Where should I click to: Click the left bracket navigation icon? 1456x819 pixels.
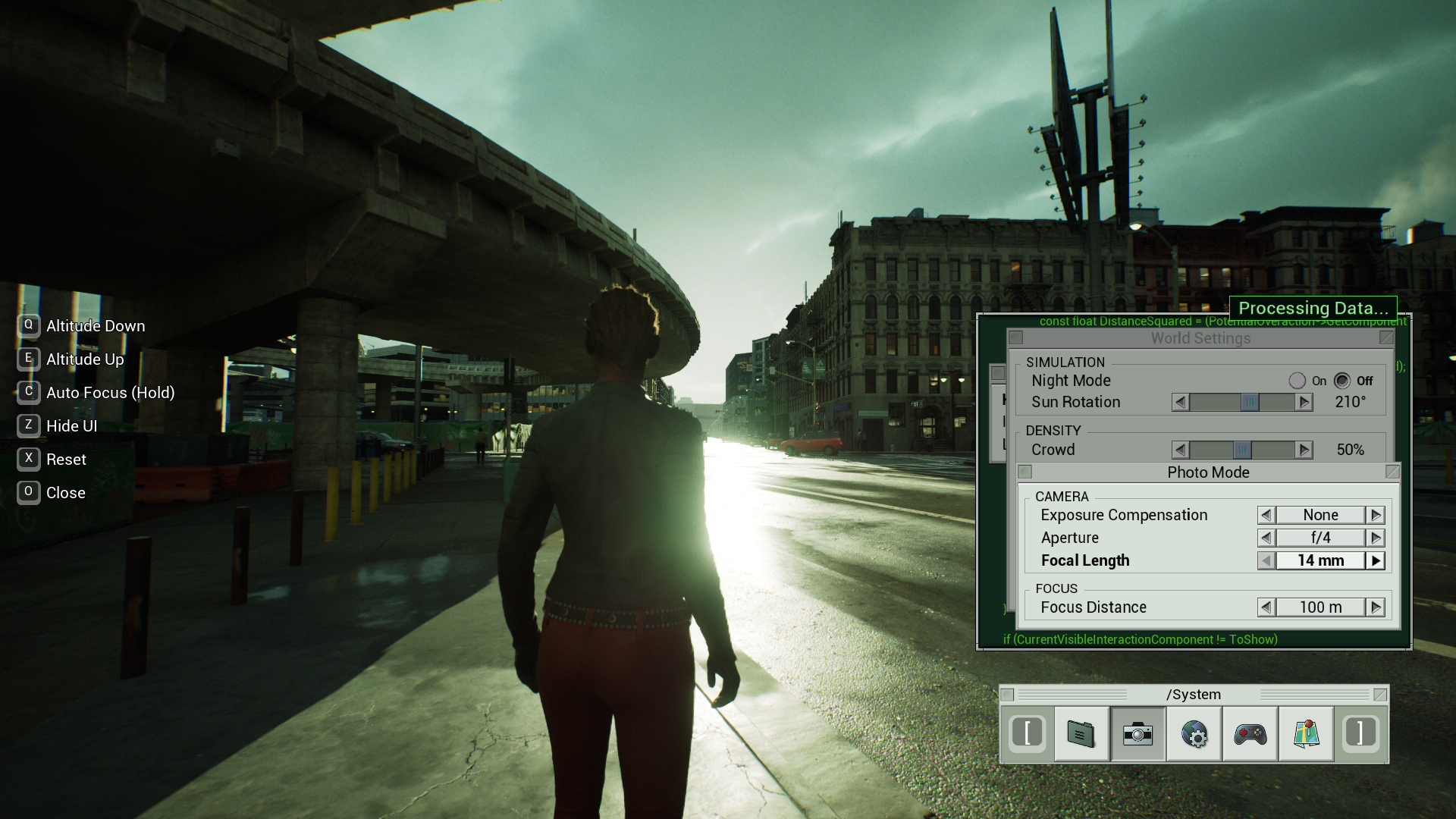coord(1028,733)
